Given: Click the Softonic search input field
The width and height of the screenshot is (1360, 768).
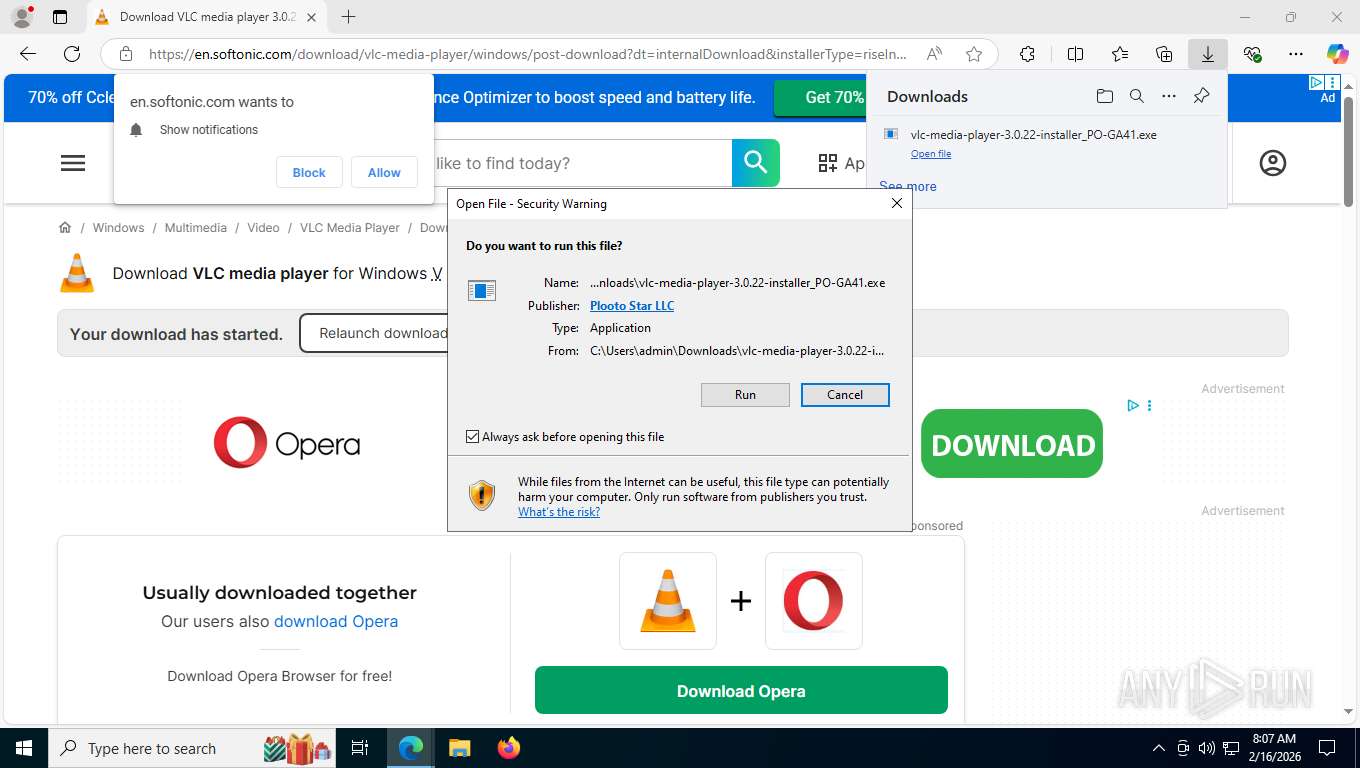Looking at the screenshot, I should (x=582, y=163).
